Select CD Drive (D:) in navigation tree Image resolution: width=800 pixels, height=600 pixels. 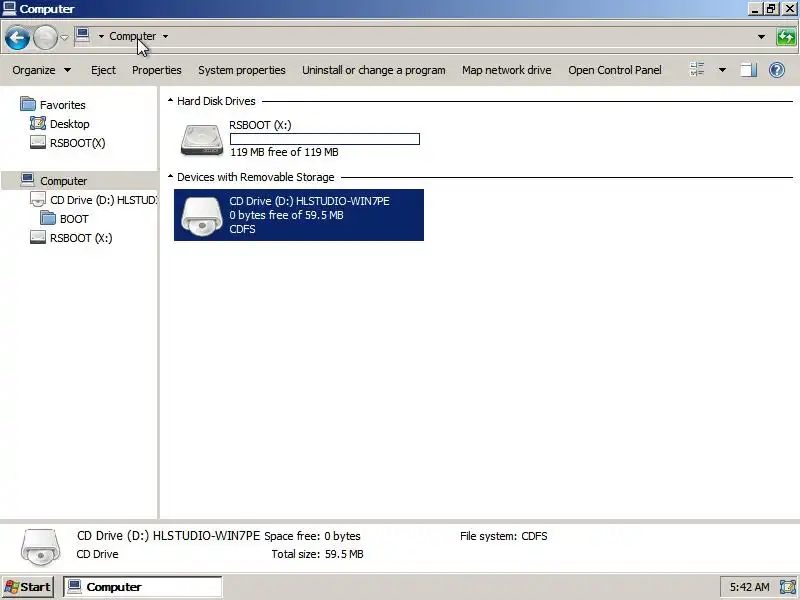(103, 200)
